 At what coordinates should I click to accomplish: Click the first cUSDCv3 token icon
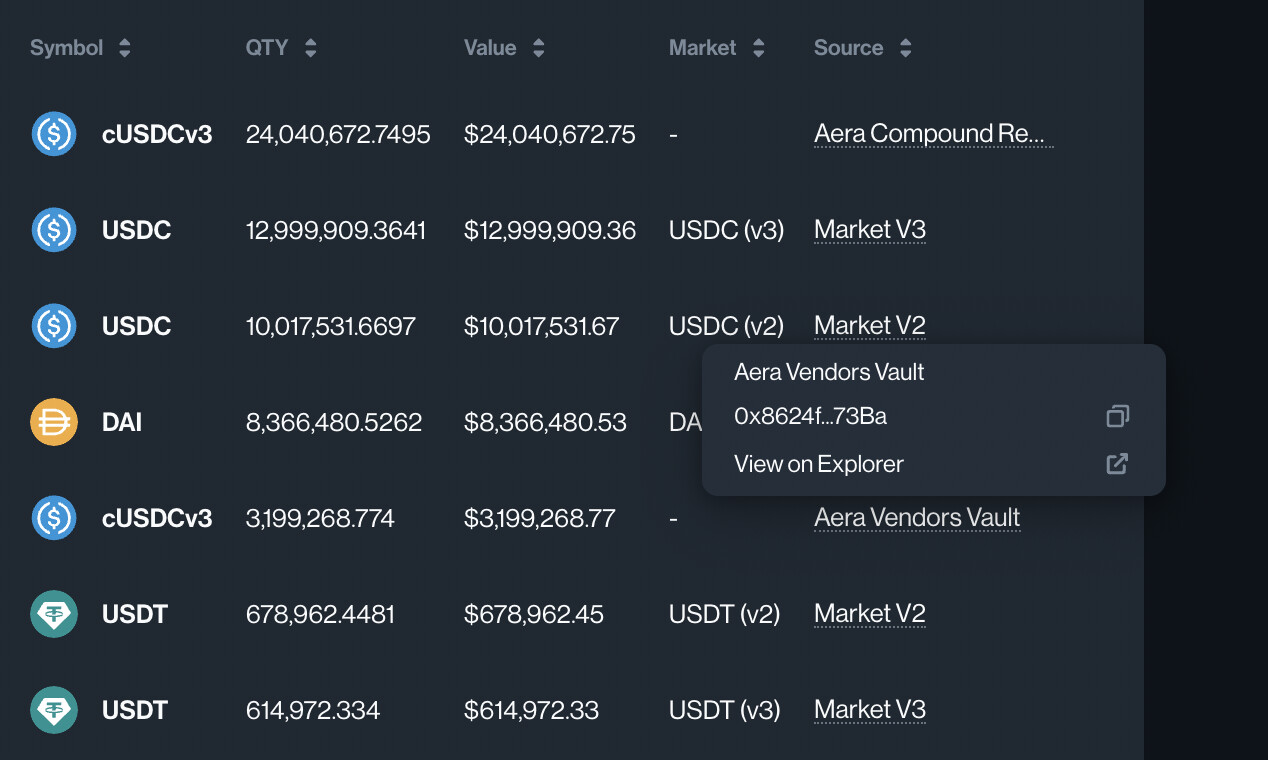[54, 134]
